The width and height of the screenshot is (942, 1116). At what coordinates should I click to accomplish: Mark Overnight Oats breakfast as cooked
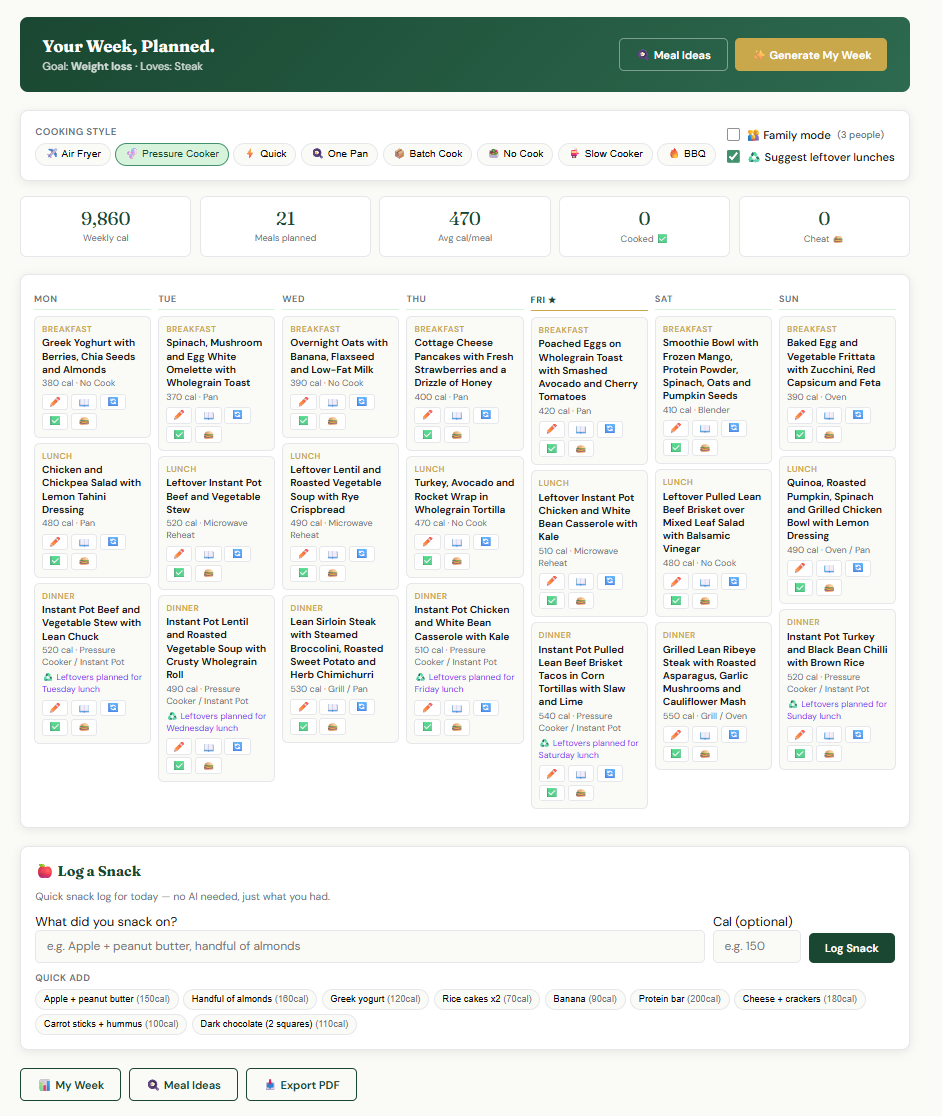point(303,421)
